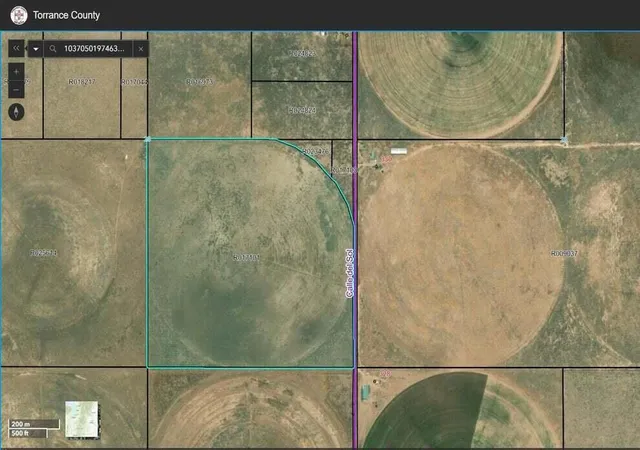Screen dimensions: 640x450
Task: Collapse the side panel with the double-chevron button
Action: click(16, 49)
